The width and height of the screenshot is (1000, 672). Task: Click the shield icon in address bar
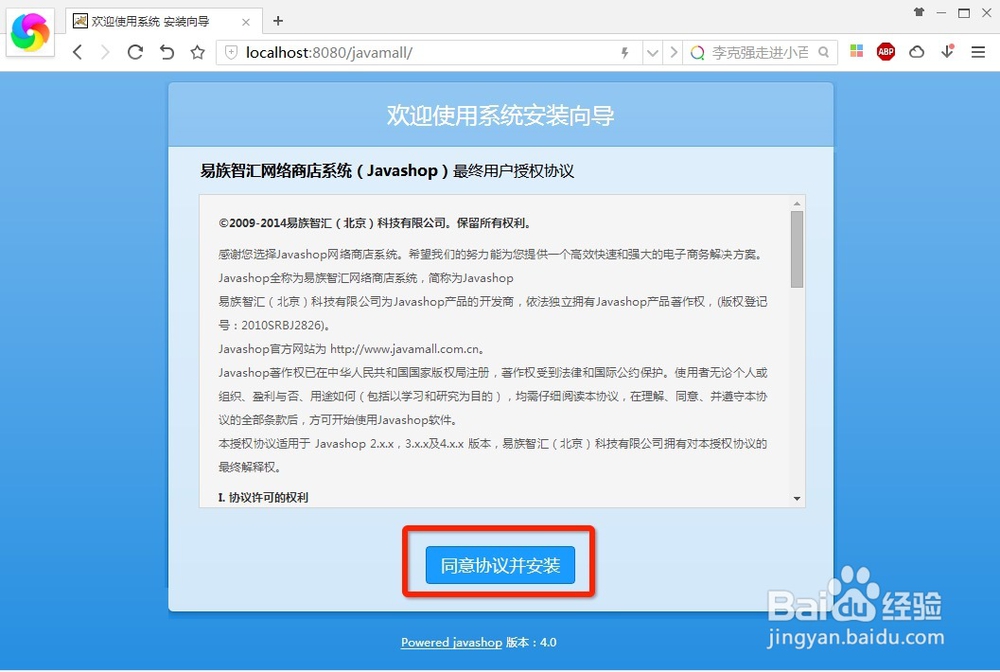pyautogui.click(x=232, y=52)
